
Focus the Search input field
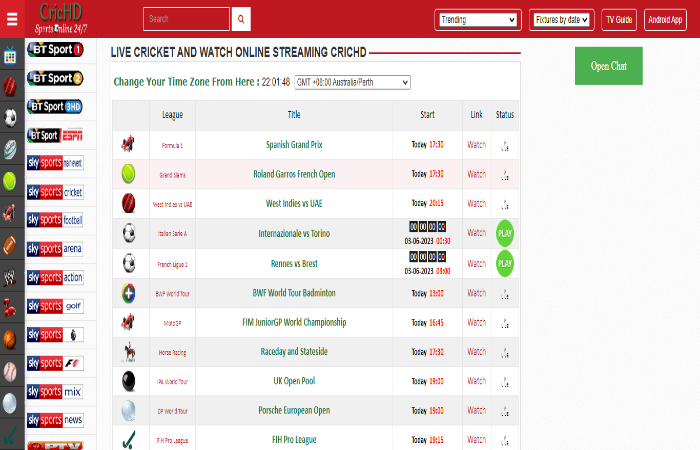pos(187,19)
